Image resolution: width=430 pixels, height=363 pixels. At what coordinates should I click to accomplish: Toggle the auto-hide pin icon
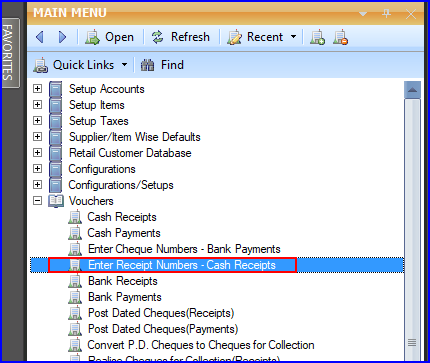tap(386, 14)
